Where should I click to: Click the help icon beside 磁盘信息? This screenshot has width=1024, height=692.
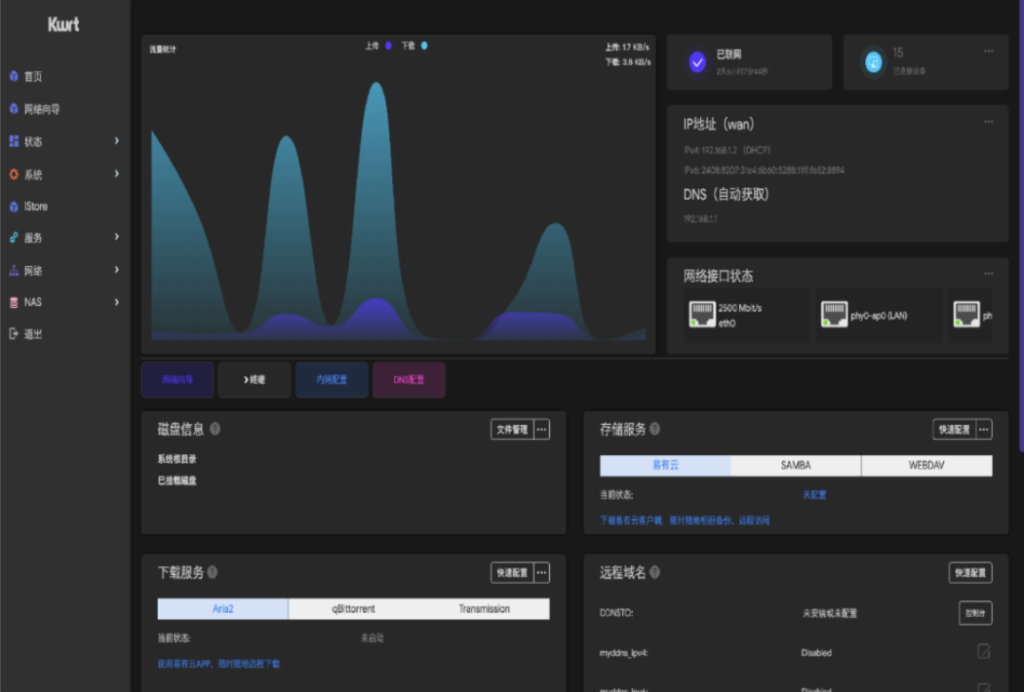(215, 429)
